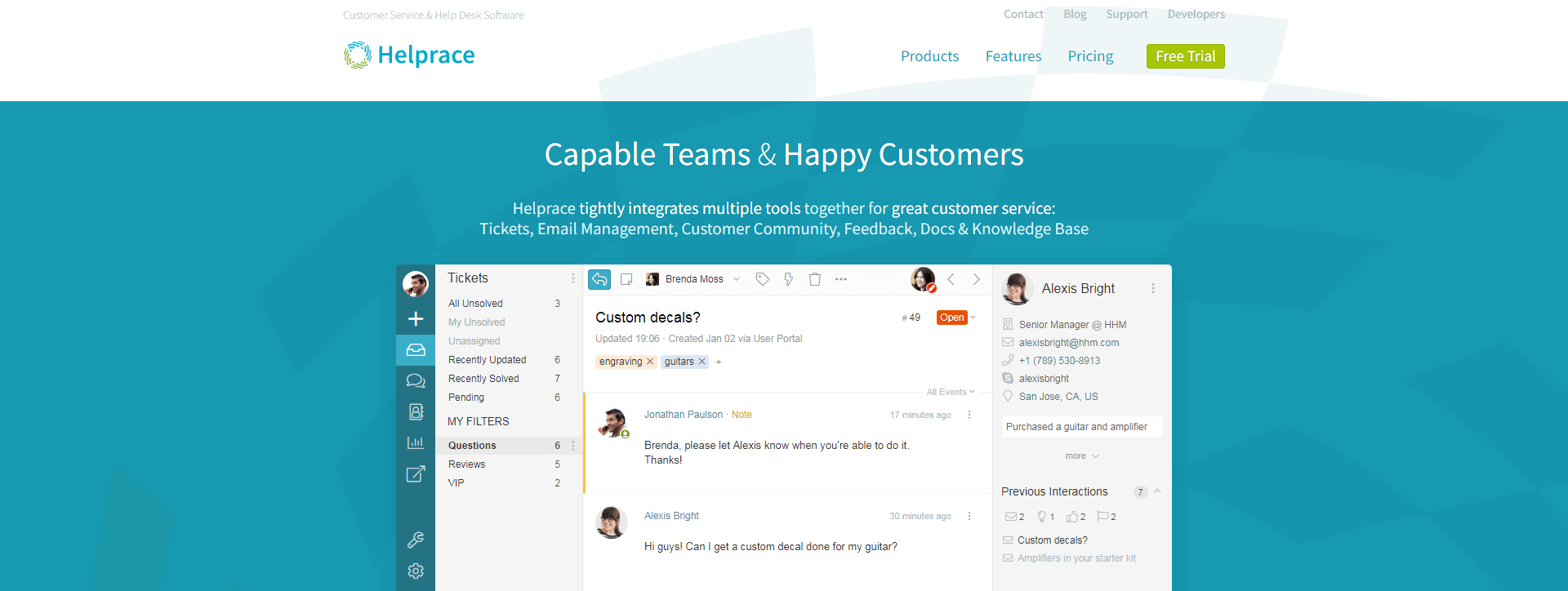
Task: Click the phone number +1 (789) 530-8913
Action: 1059,361
